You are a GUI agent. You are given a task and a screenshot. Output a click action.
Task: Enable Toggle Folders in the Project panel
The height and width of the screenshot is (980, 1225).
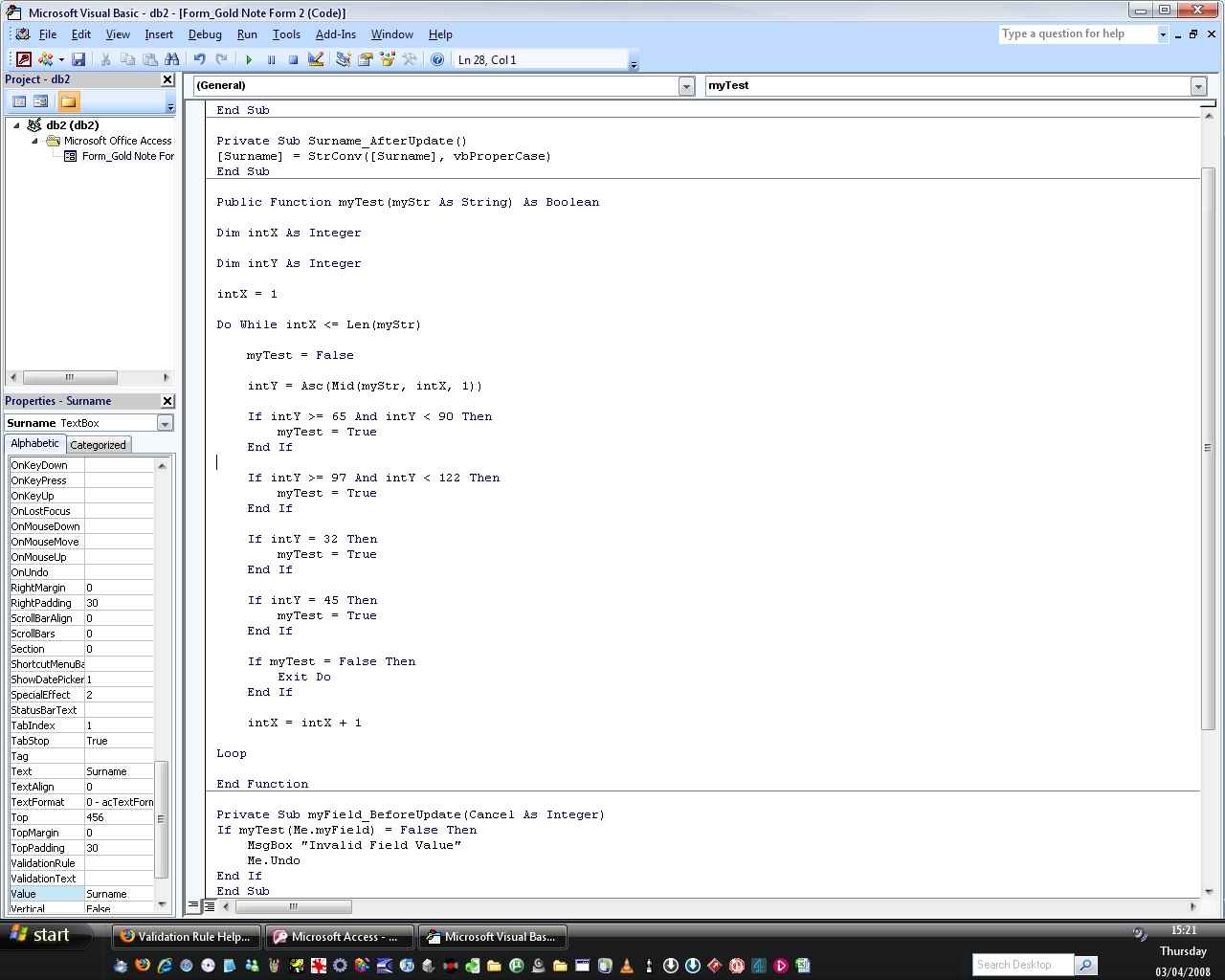tap(68, 101)
